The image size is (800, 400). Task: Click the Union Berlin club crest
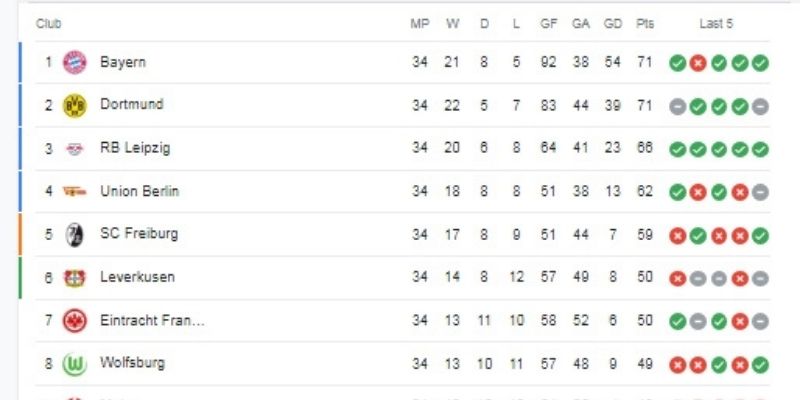(75, 191)
